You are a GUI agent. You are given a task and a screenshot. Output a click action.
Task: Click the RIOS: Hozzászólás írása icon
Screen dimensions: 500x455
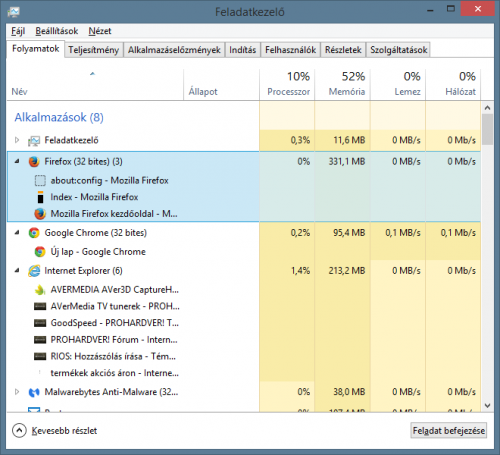tap(40, 356)
